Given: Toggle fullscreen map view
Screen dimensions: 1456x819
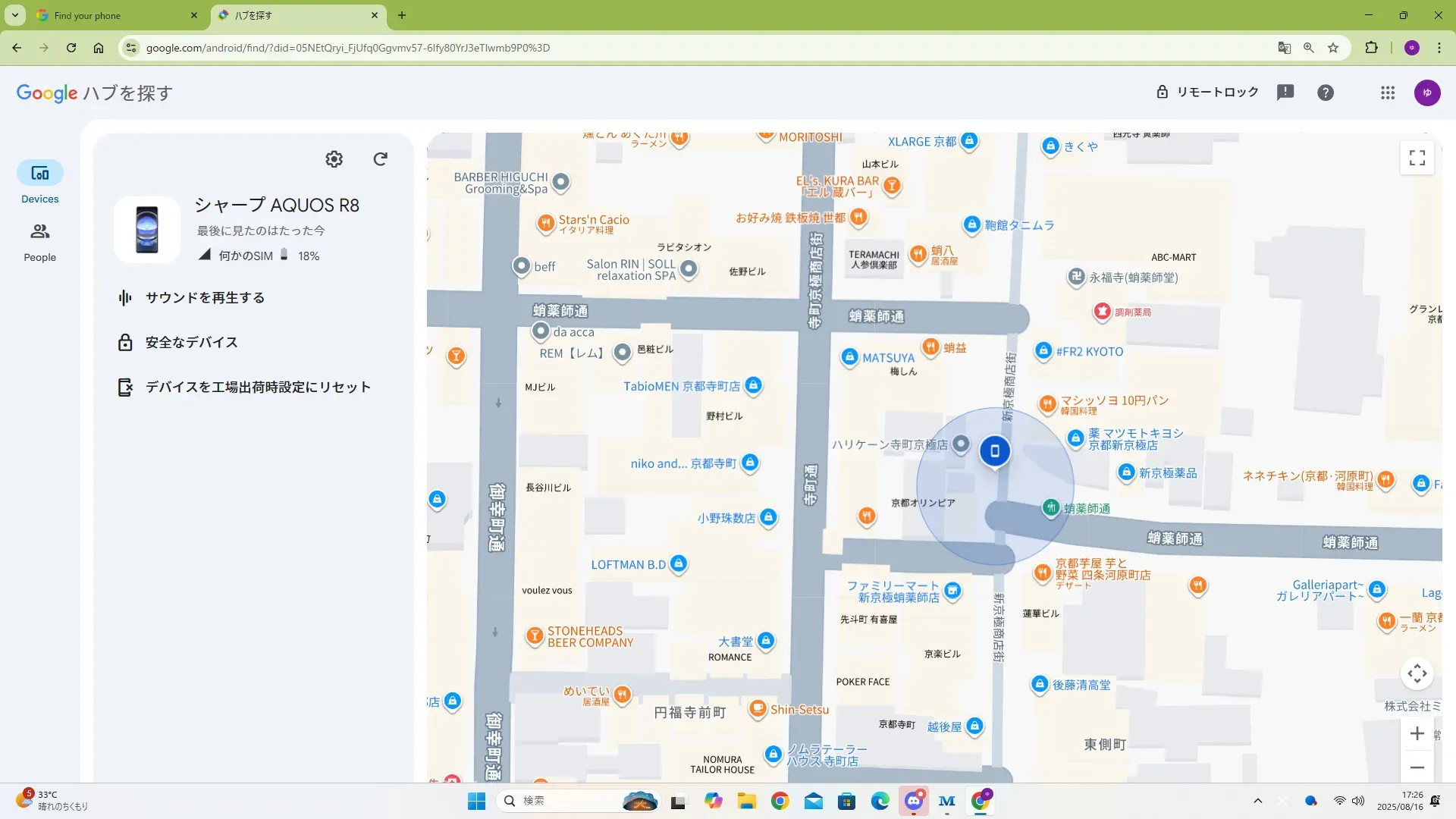Looking at the screenshot, I should pos(1417,158).
